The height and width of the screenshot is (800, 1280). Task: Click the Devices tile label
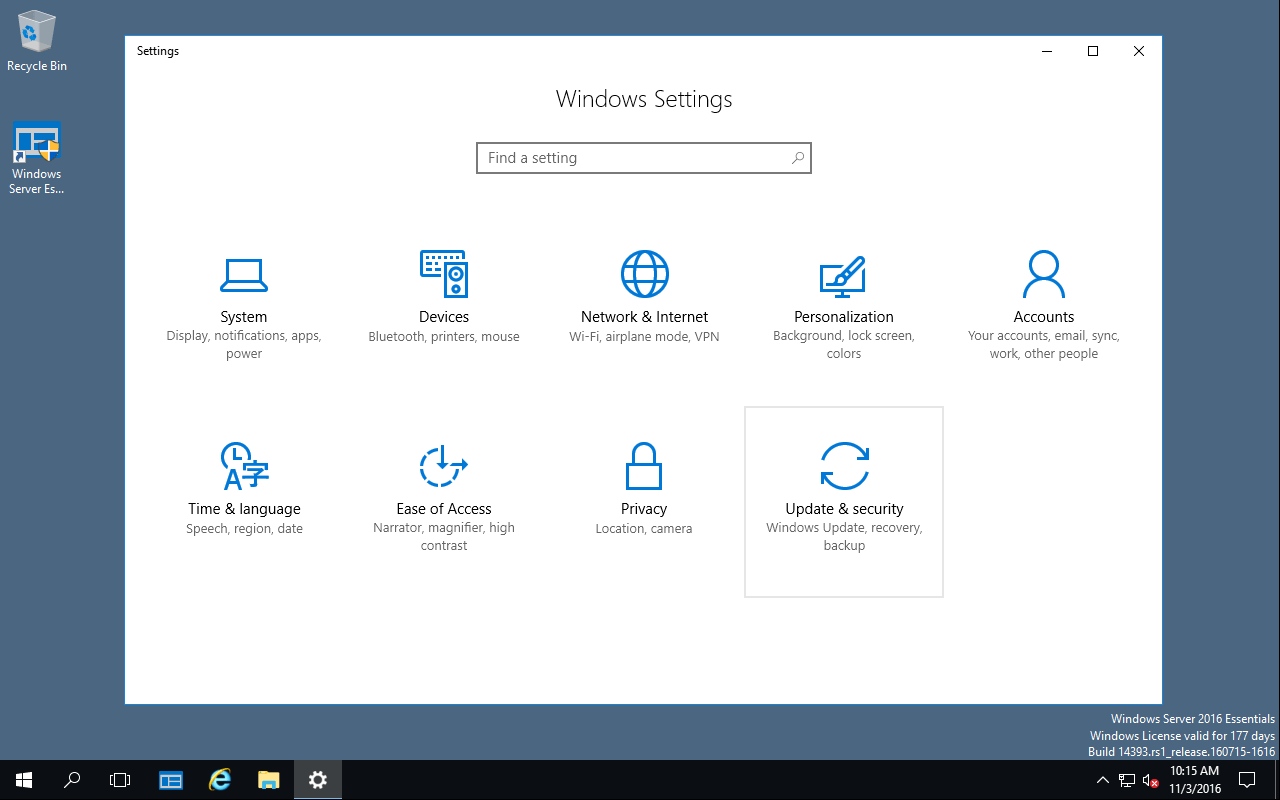coord(444,316)
